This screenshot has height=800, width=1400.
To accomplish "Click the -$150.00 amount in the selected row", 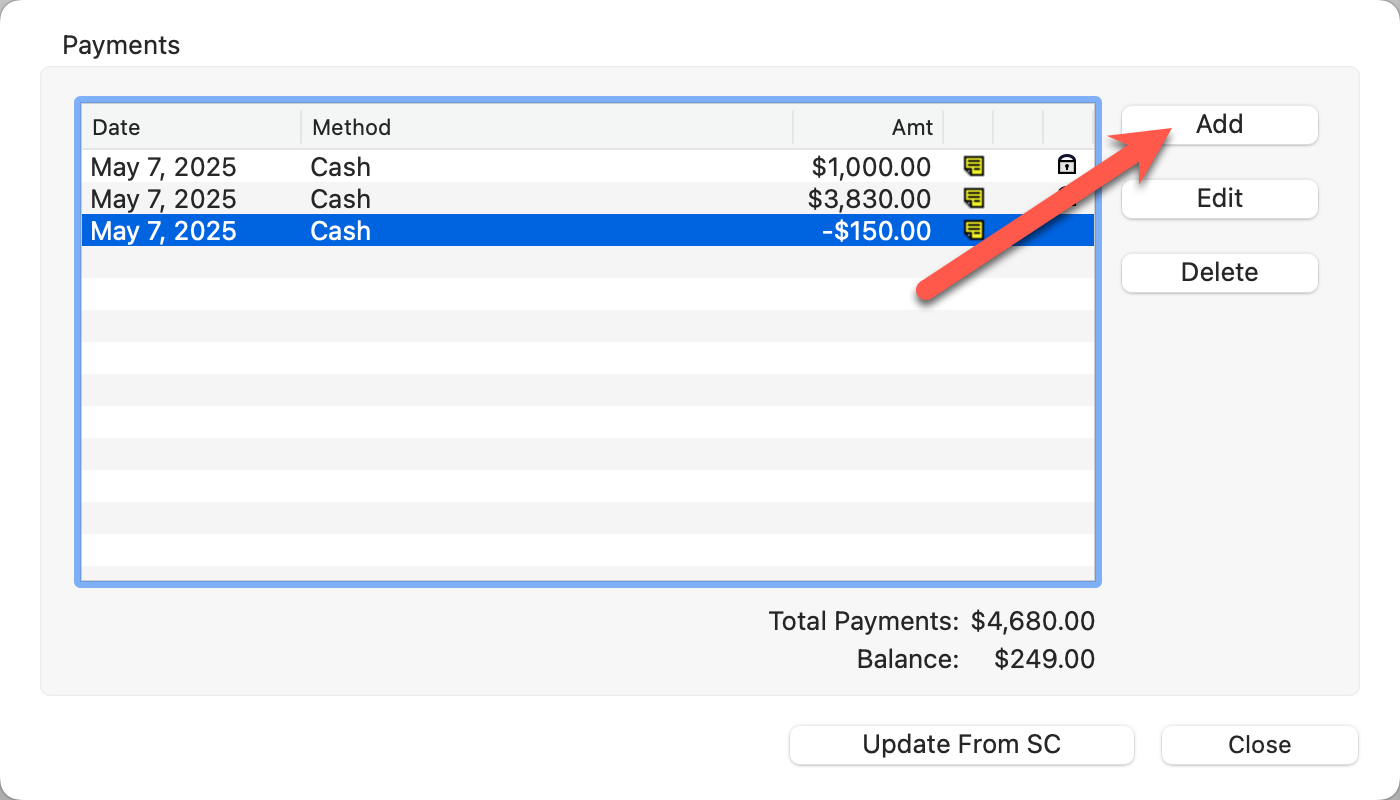I will pyautogui.click(x=878, y=231).
